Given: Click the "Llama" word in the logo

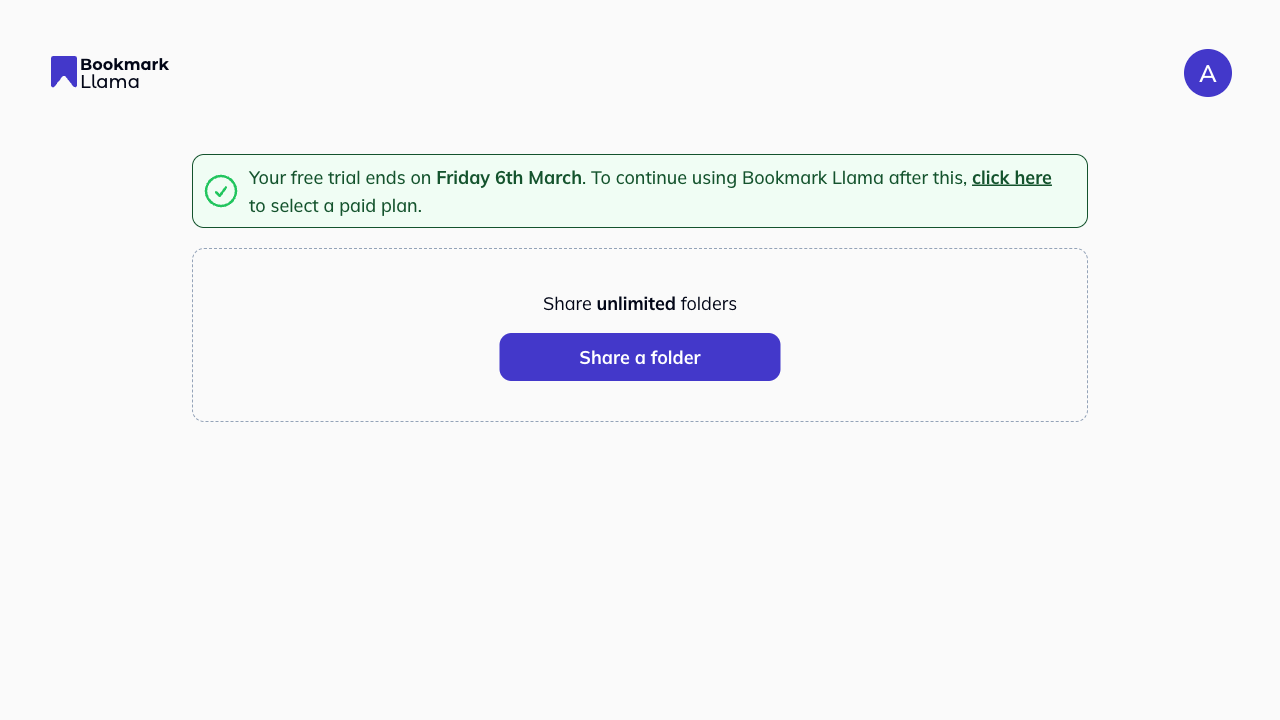Looking at the screenshot, I should (110, 82).
